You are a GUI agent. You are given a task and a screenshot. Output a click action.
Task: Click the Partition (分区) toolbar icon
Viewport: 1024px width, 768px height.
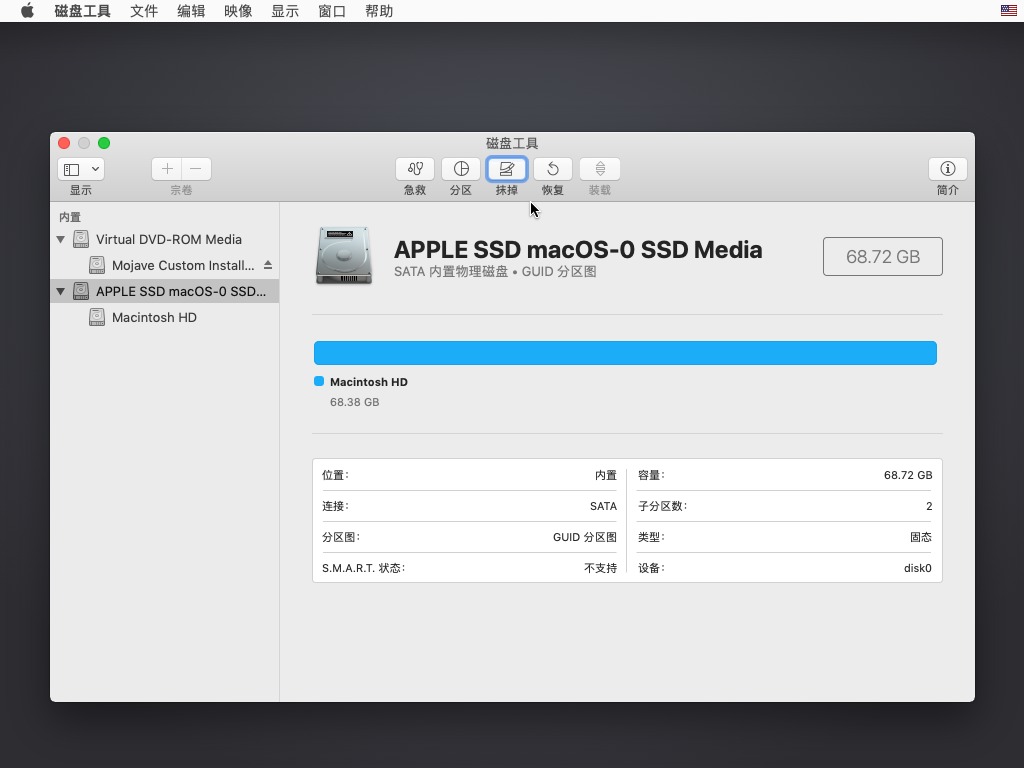point(461,169)
